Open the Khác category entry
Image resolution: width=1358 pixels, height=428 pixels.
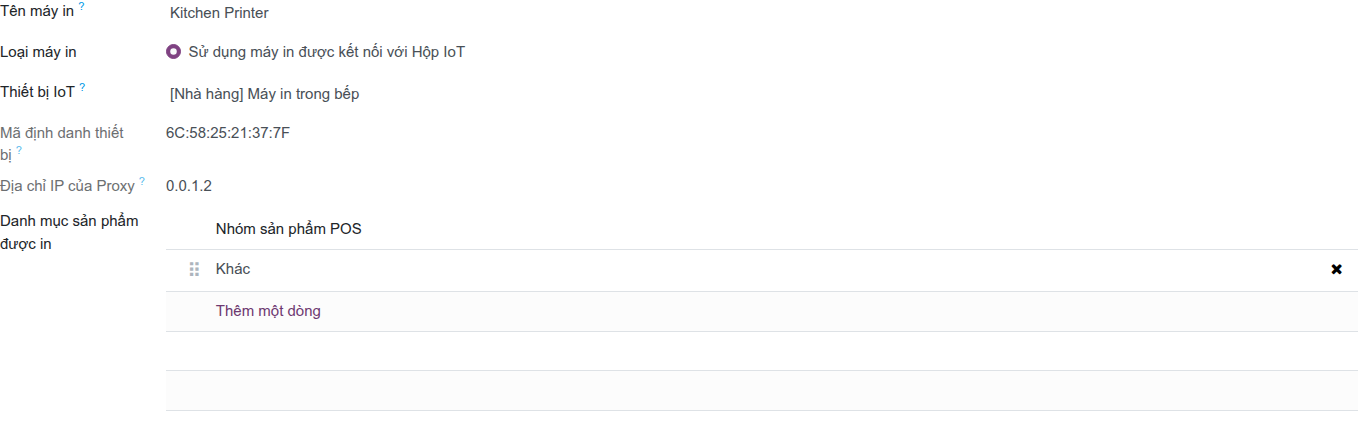[x=233, y=269]
